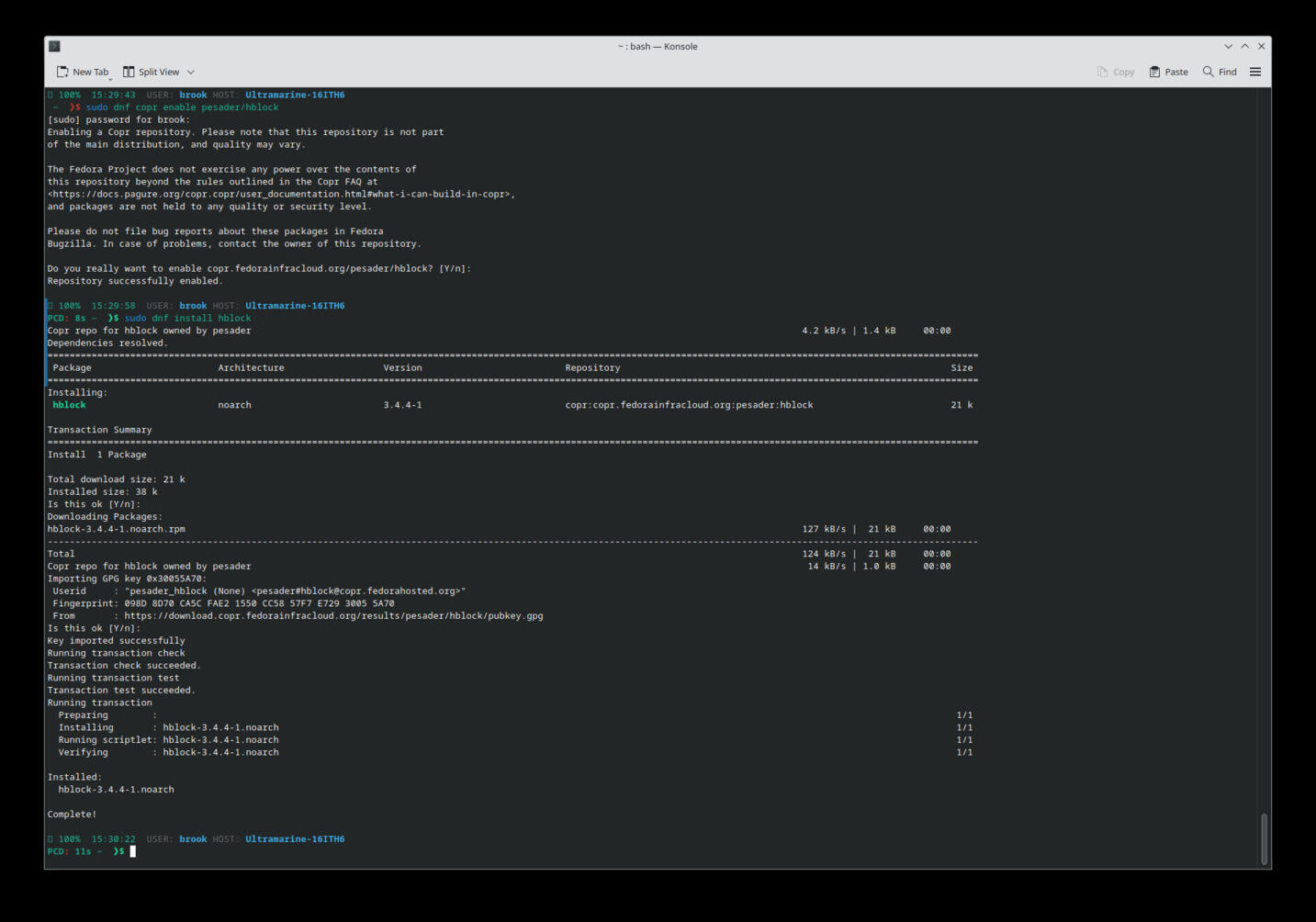Click the Konsole app icon in title bar
The height and width of the screenshot is (922, 1316).
coord(54,46)
